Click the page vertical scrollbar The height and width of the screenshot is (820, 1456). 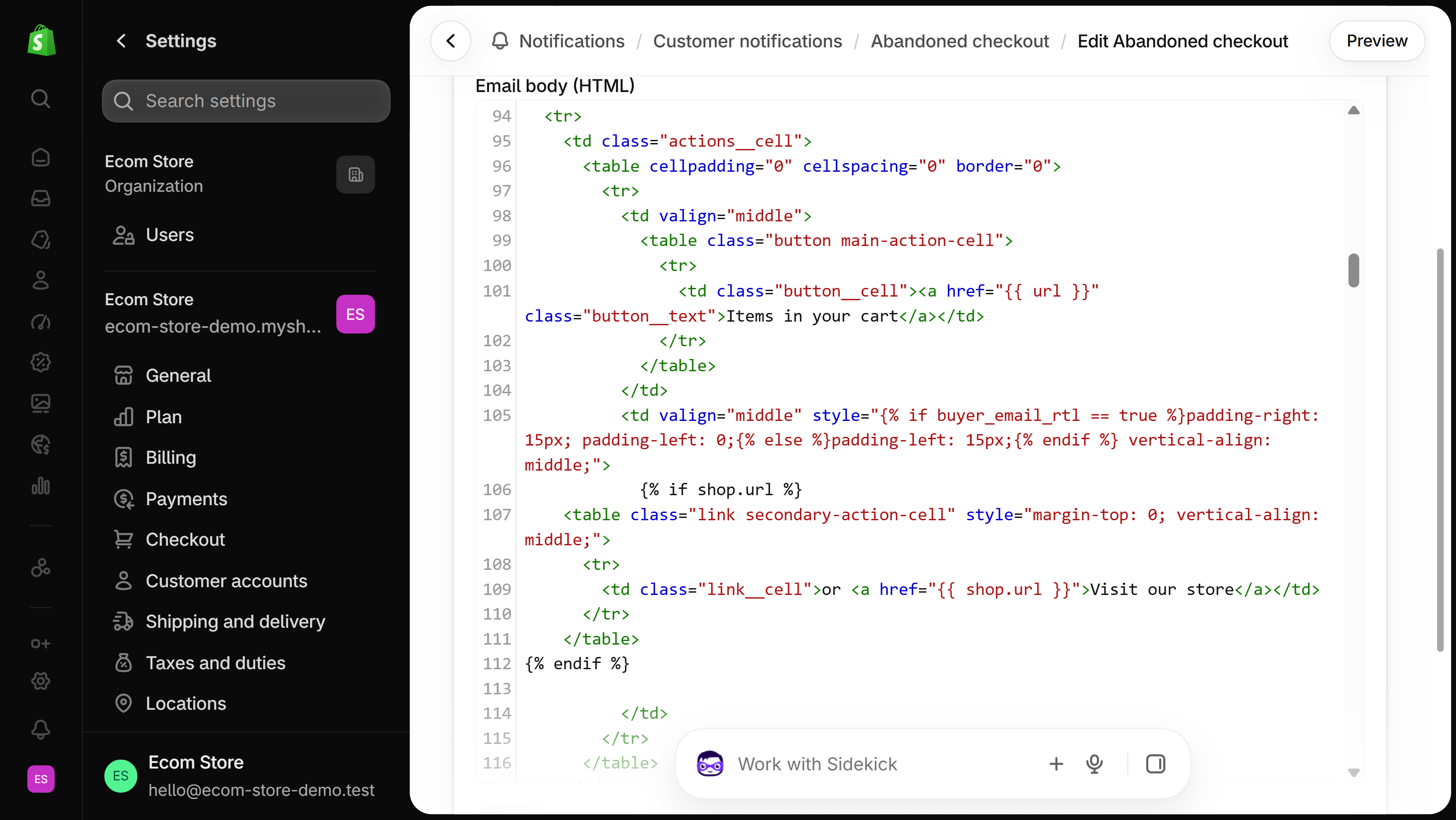pos(1440,450)
